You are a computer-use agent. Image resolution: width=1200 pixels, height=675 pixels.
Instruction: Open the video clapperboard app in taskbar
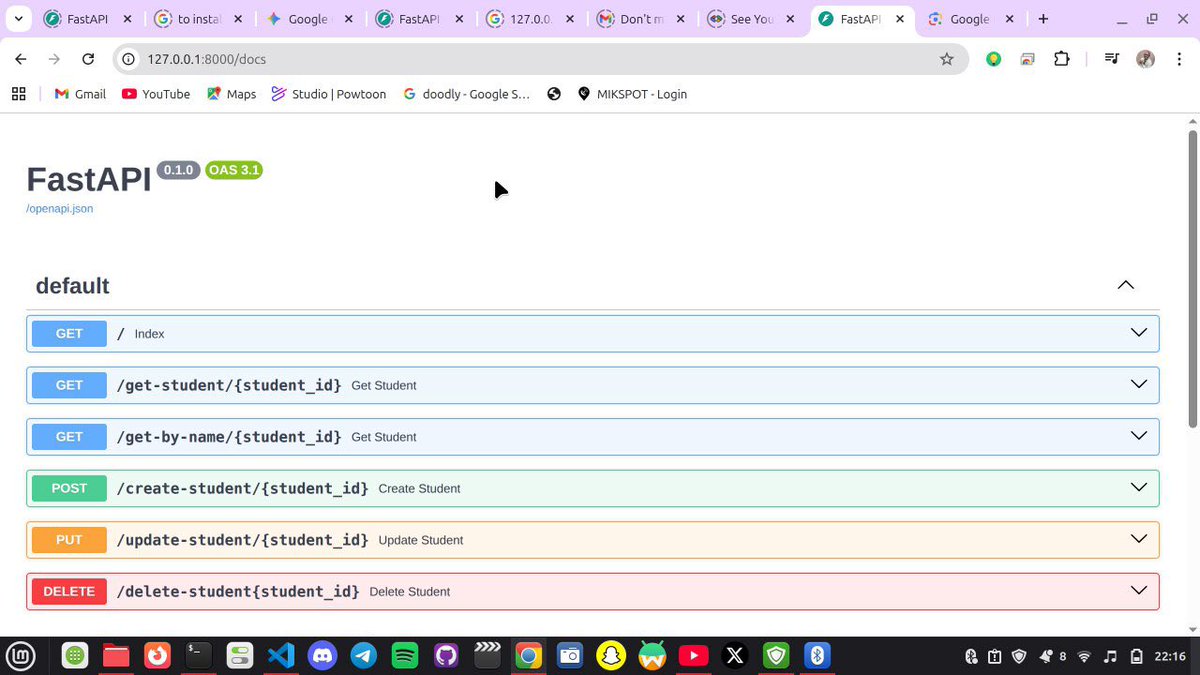tap(487, 656)
